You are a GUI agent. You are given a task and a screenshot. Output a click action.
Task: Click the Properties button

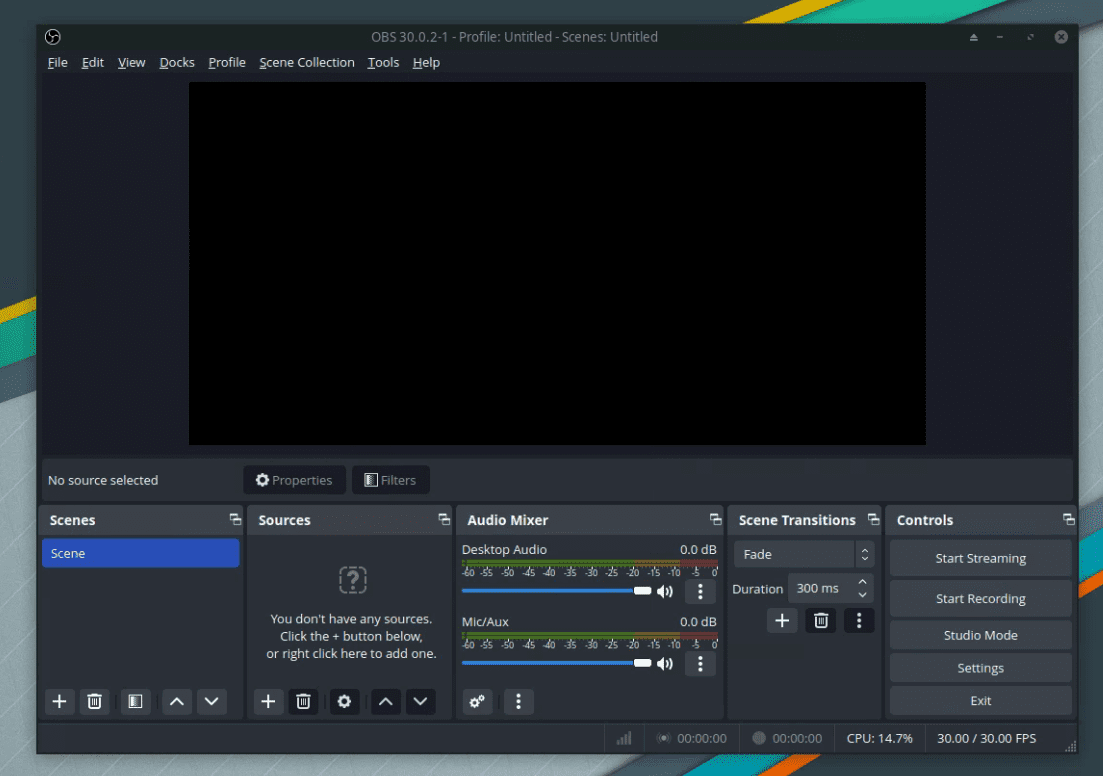pyautogui.click(x=294, y=480)
